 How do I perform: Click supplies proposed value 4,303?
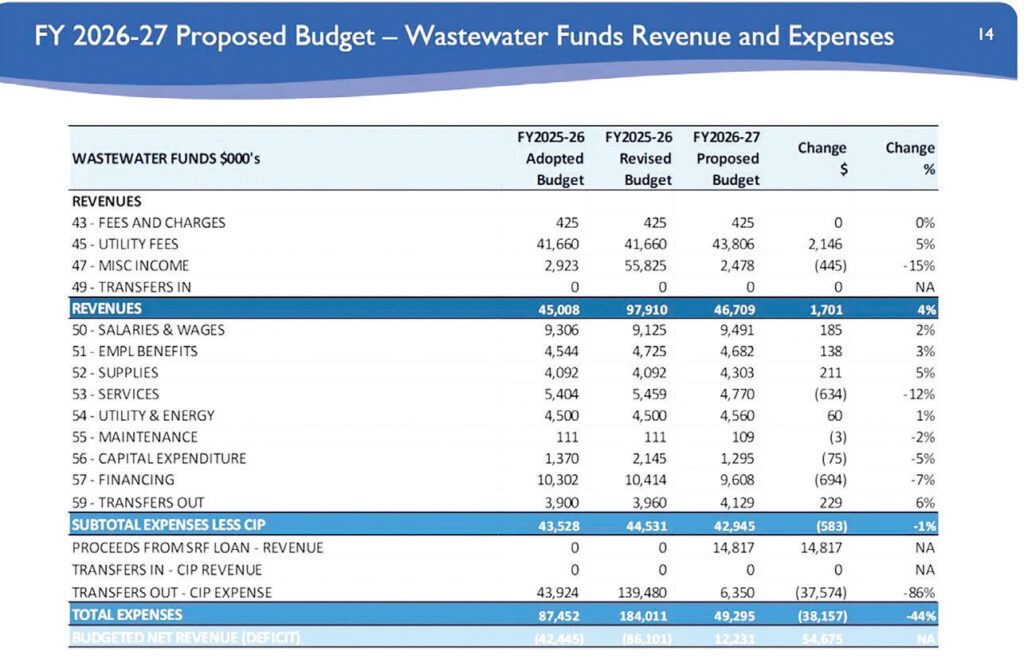tap(737, 373)
